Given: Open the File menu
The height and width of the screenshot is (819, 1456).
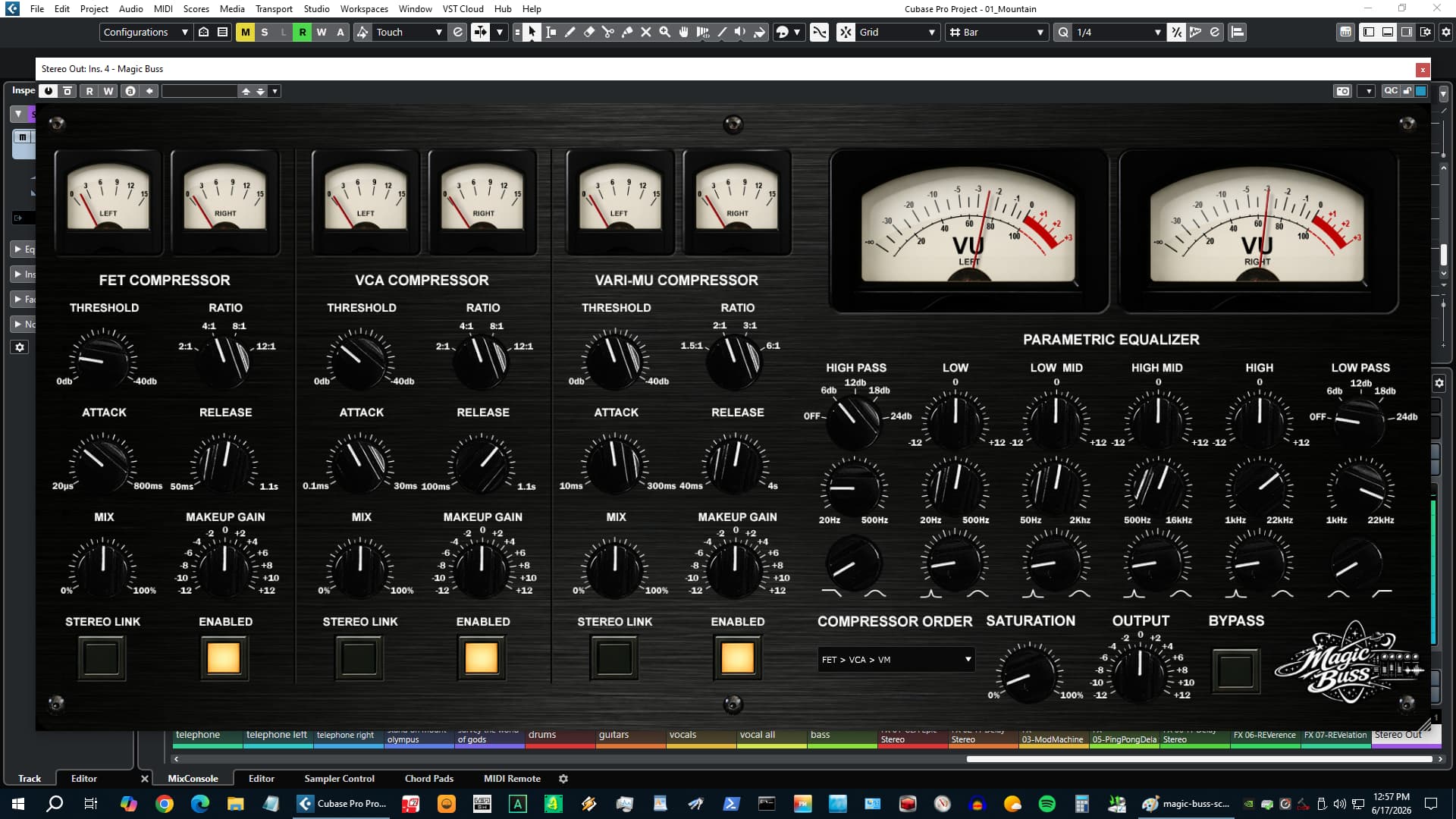Looking at the screenshot, I should tap(37, 9).
